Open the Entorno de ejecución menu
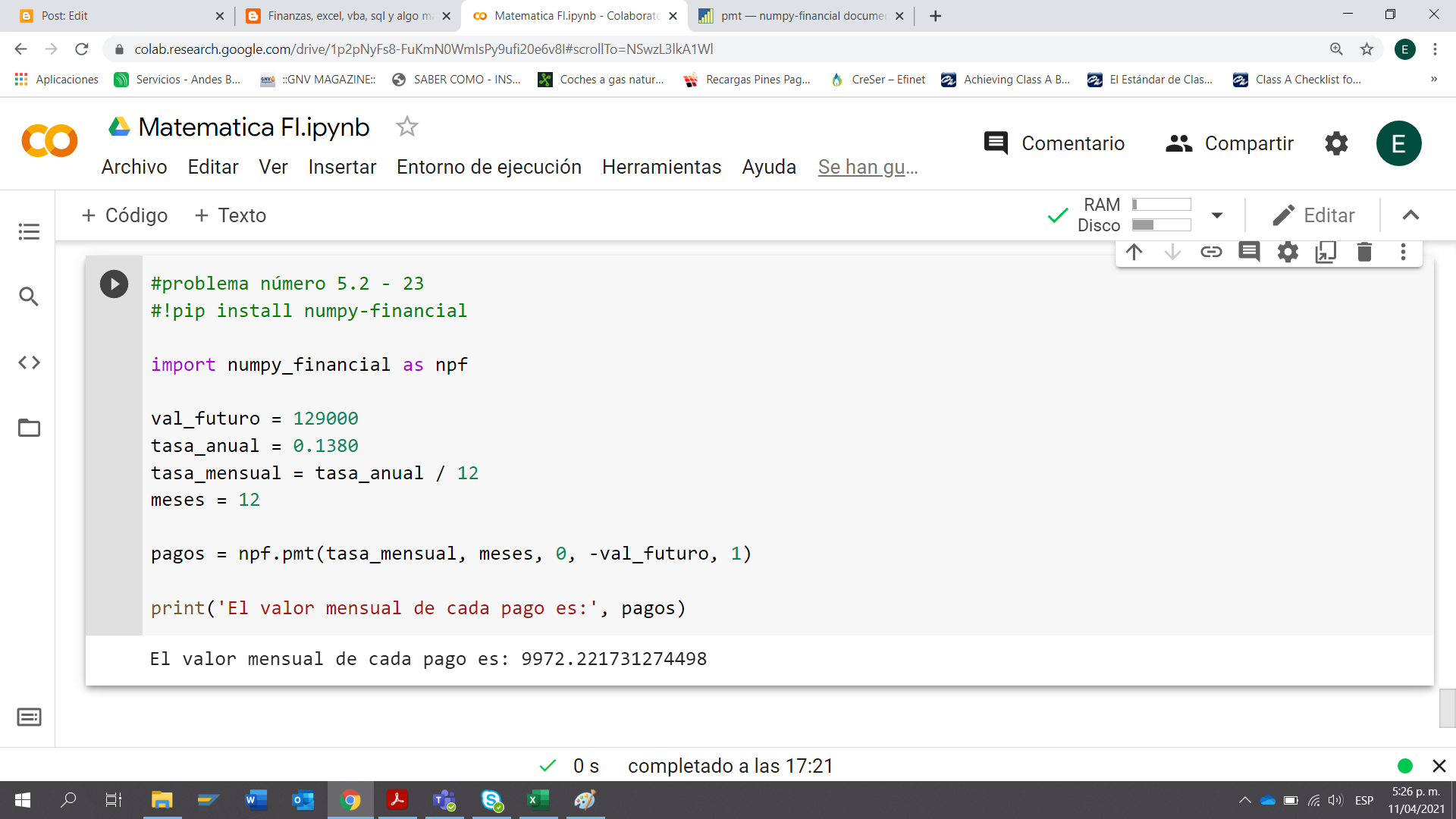 [x=489, y=167]
